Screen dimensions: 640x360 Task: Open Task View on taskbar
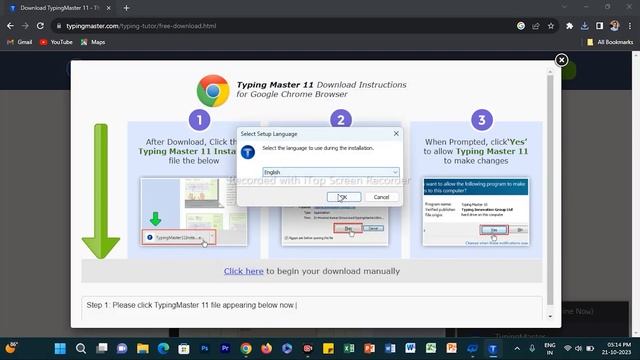[102, 349]
